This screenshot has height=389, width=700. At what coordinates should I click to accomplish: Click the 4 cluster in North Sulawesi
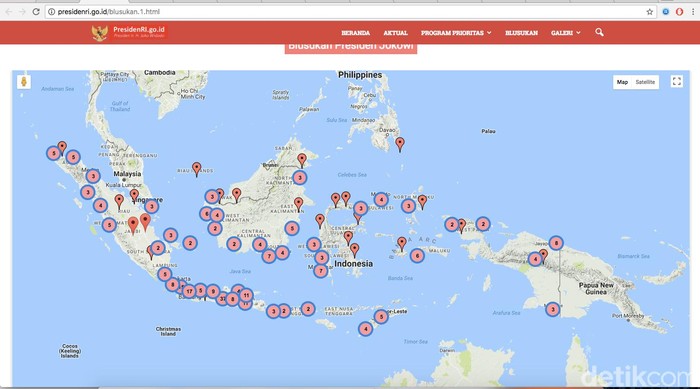tap(381, 200)
